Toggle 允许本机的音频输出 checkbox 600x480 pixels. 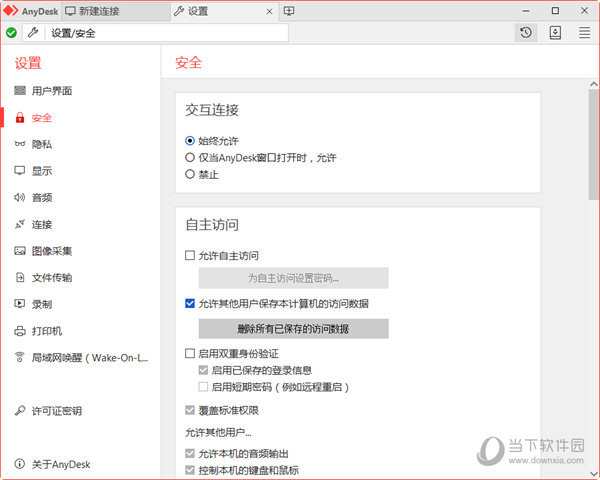(x=190, y=454)
